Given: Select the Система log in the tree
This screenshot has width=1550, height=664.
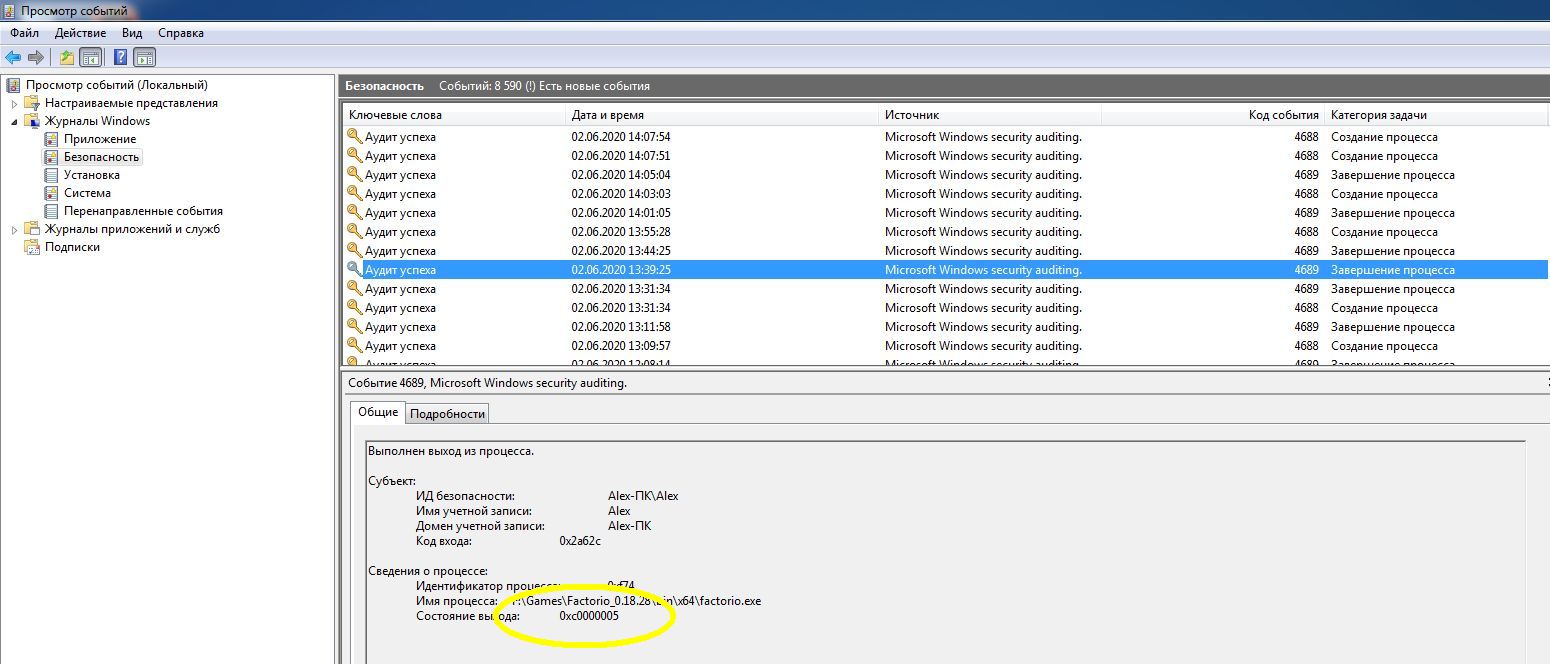Looking at the screenshot, I should tap(87, 193).
